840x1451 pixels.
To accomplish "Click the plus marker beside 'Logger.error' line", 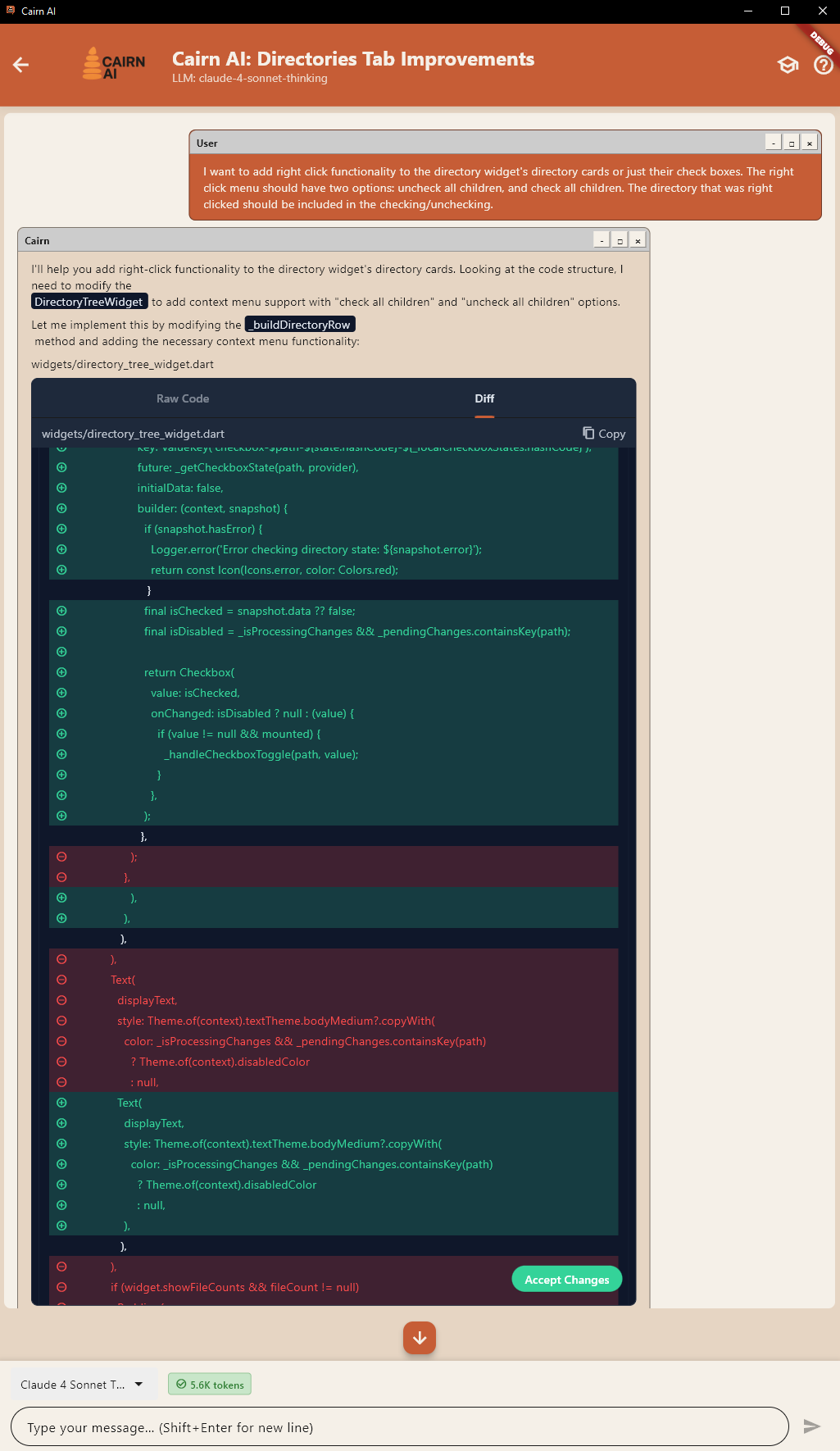I will point(61,549).
